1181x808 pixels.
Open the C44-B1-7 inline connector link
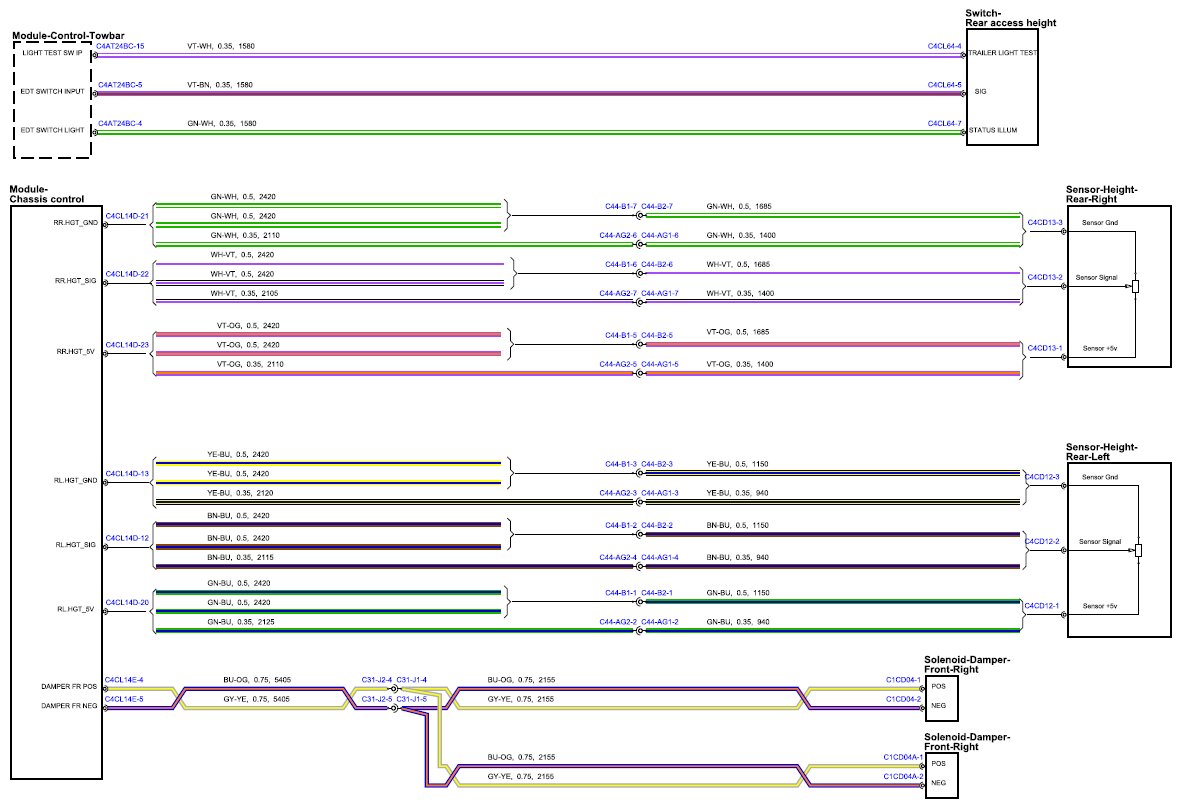(621, 206)
